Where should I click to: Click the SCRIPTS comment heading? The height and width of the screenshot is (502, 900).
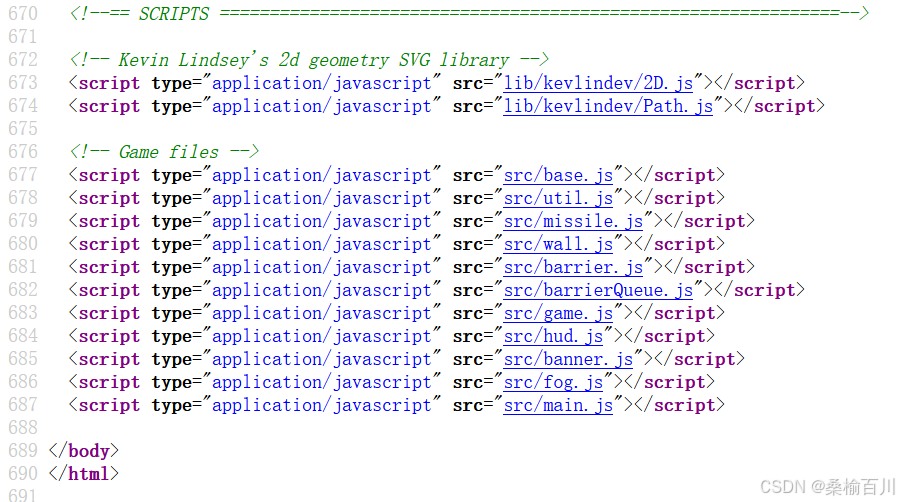click(469, 13)
